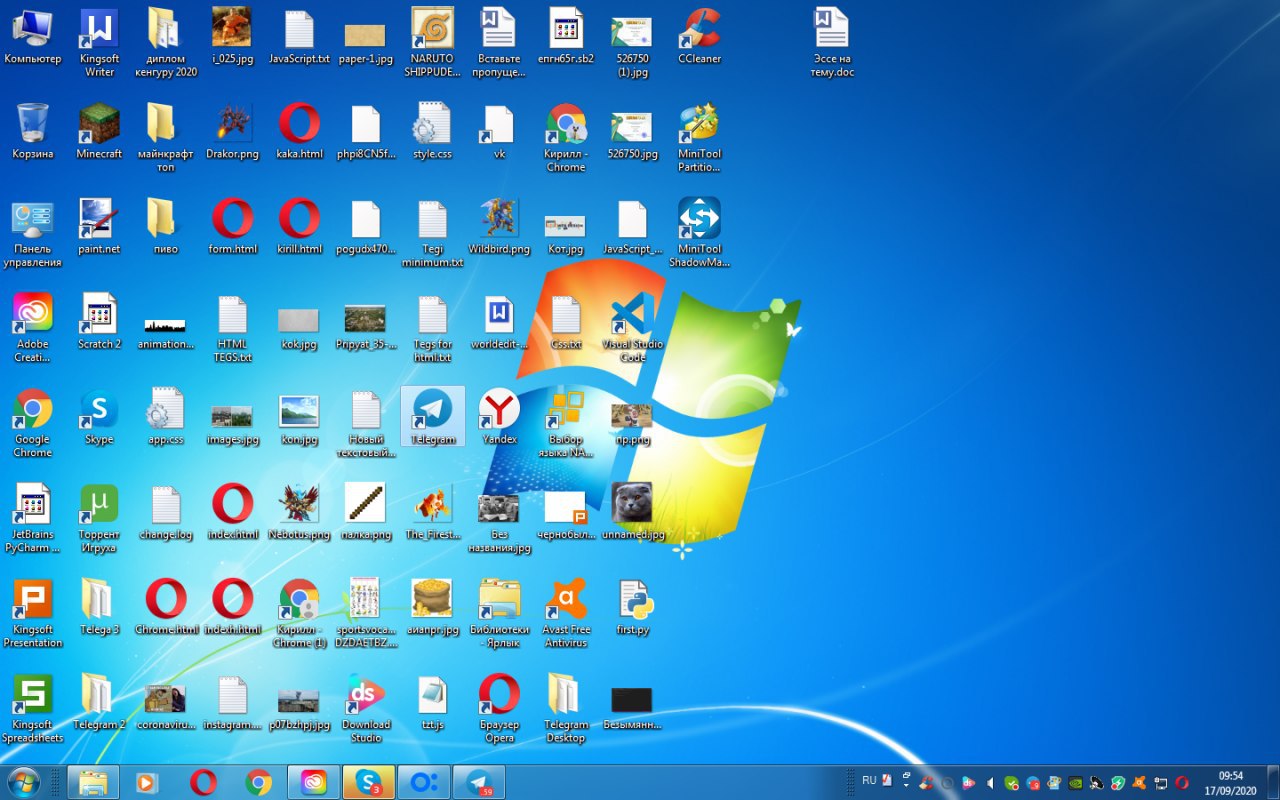Select the unnamed.jpg cat image
Viewport: 1280px width, 800px height.
632,511
